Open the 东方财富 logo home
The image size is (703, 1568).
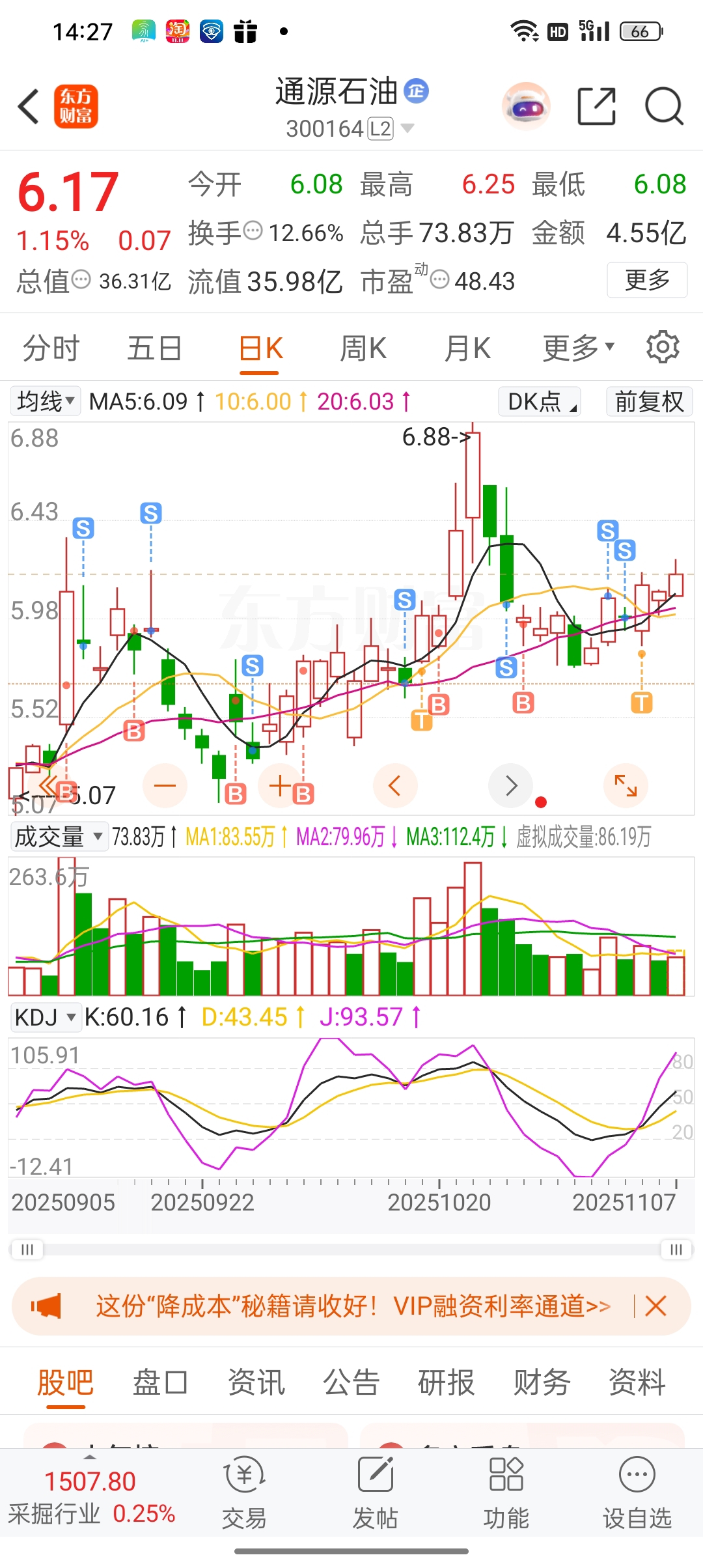tap(76, 106)
